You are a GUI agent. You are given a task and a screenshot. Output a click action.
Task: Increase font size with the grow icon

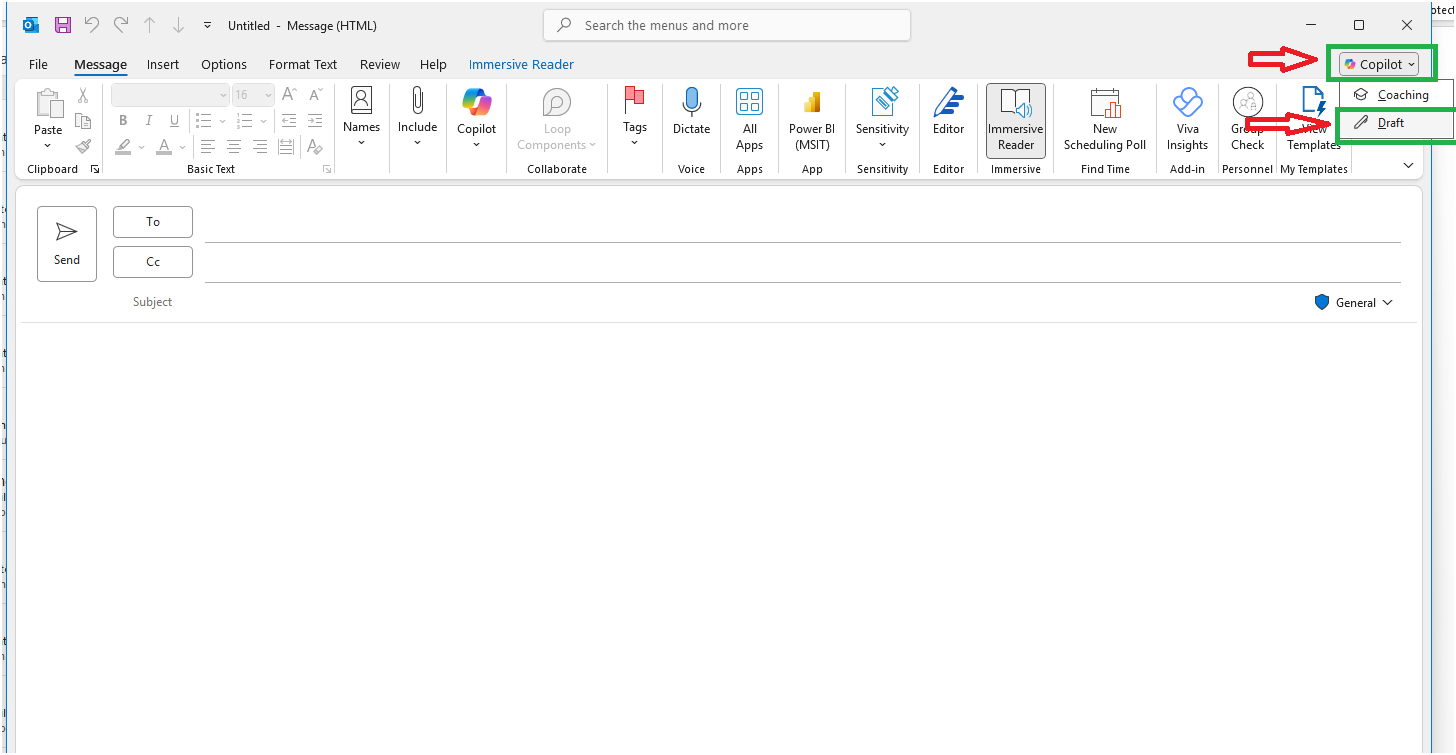pyautogui.click(x=289, y=95)
